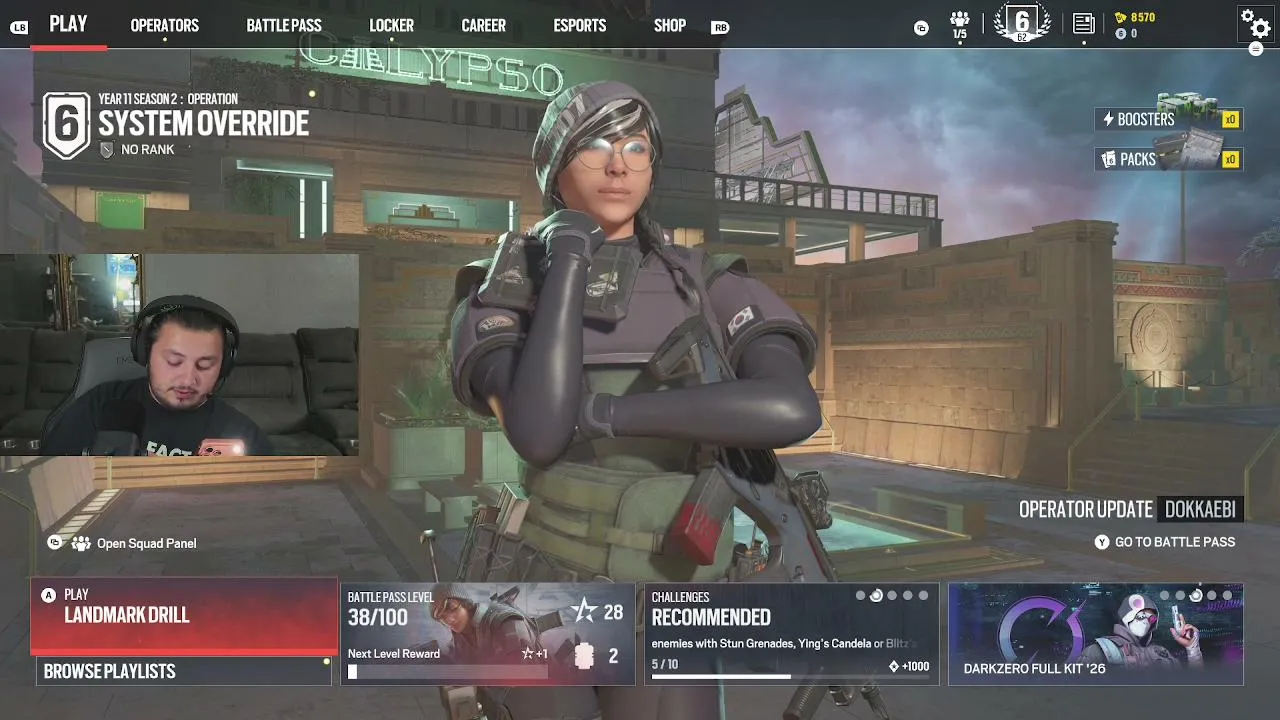Click GO TO BATTLE PASS

point(1175,542)
